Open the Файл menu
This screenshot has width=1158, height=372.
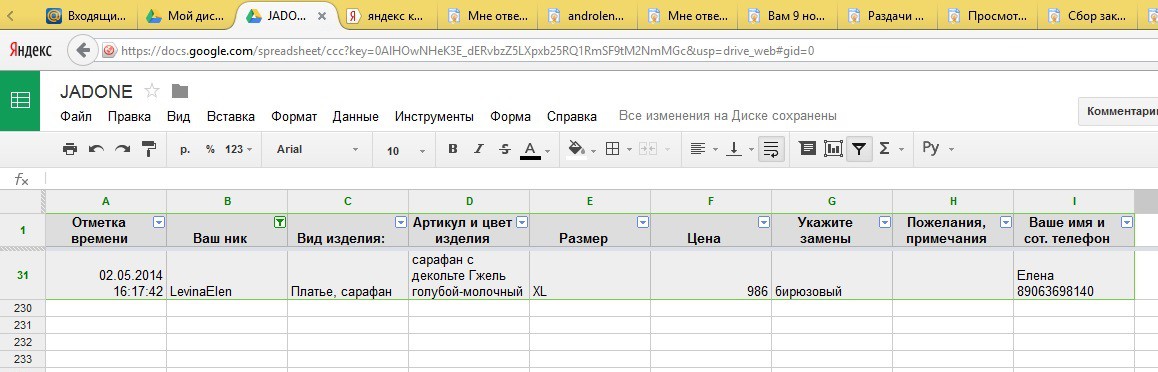click(76, 117)
